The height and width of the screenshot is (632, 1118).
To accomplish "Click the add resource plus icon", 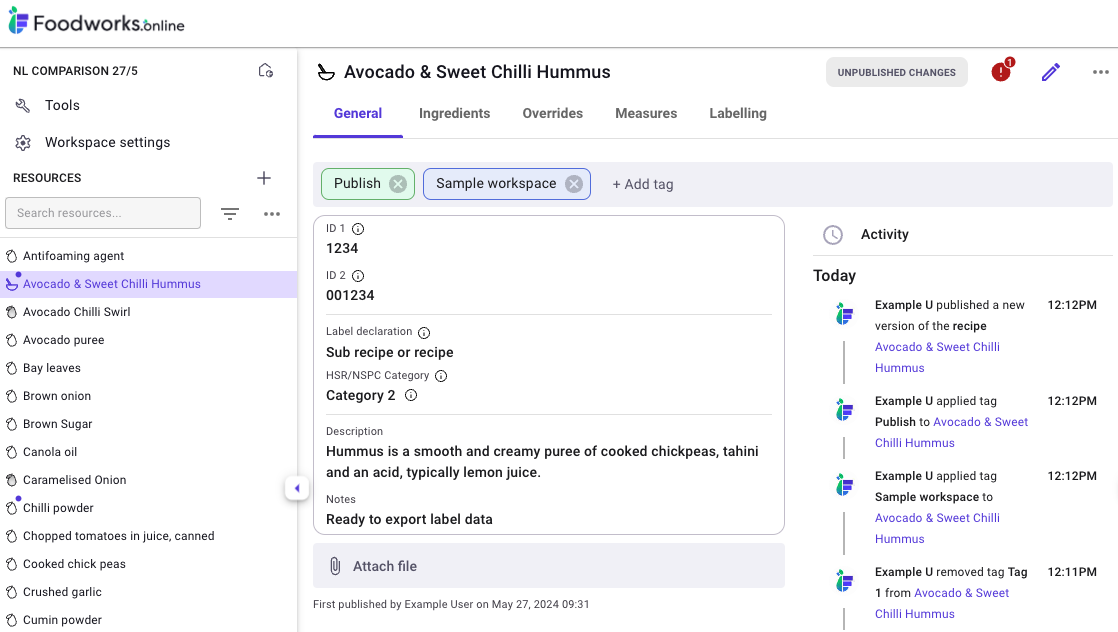I will click(x=264, y=178).
